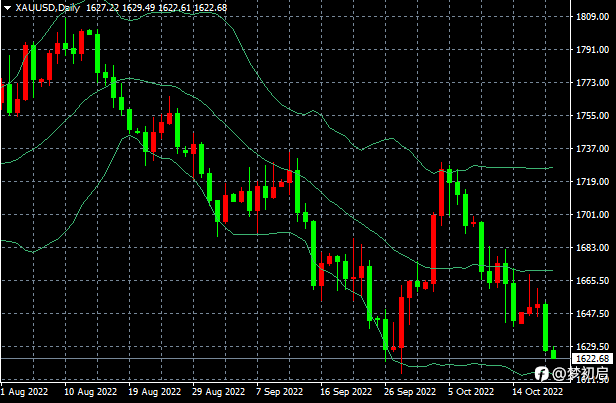Click the 29 Aug 2022 date label

pos(218,392)
